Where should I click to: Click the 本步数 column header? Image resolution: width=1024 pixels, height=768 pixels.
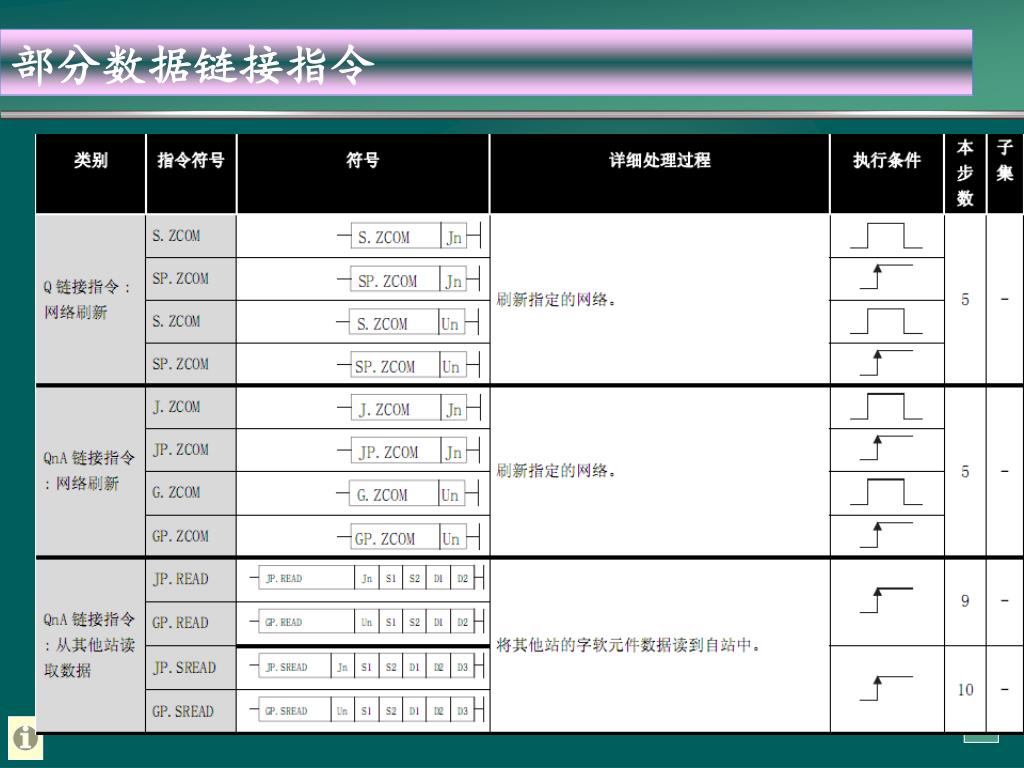tap(965, 173)
